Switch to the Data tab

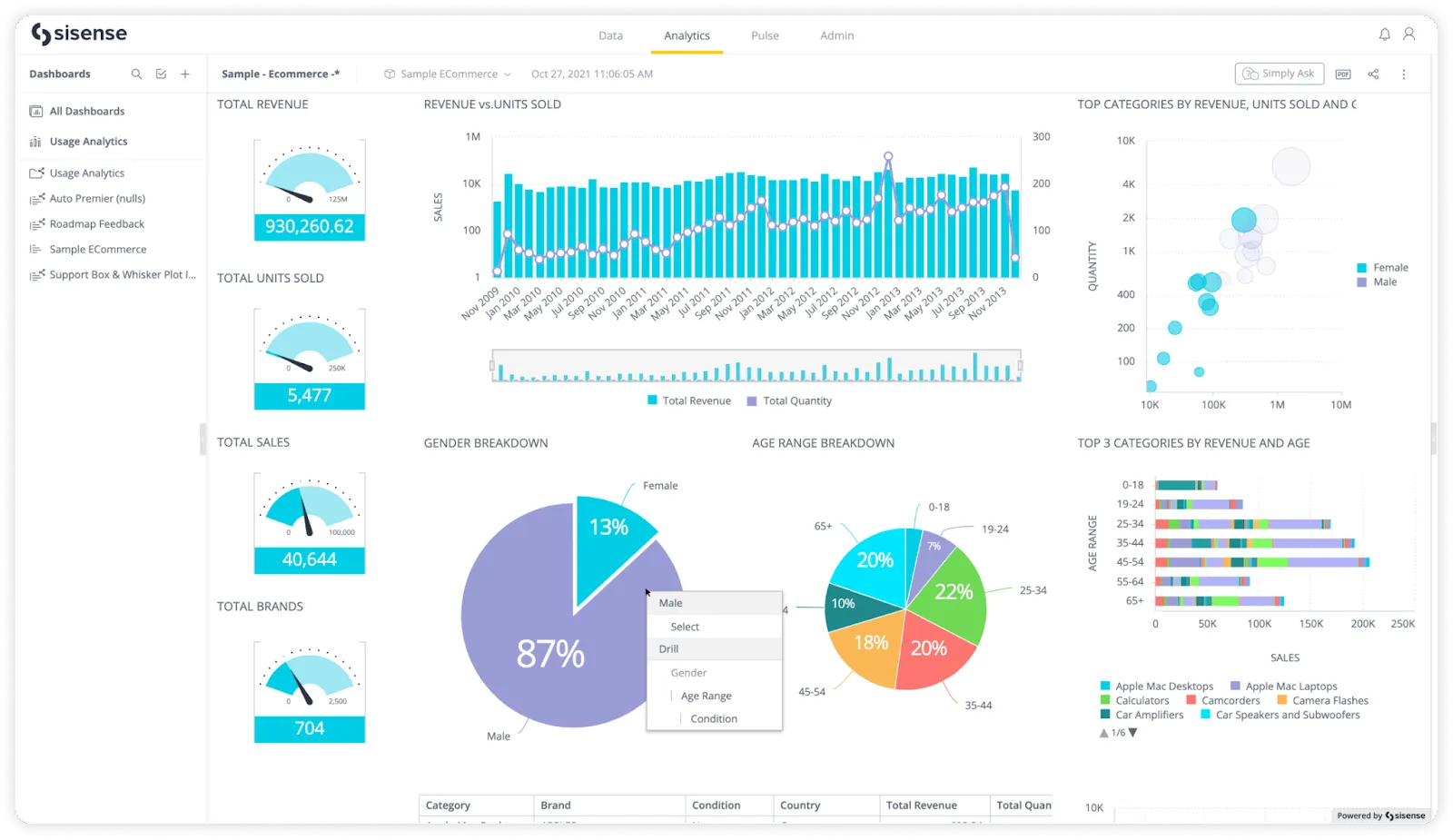click(611, 35)
